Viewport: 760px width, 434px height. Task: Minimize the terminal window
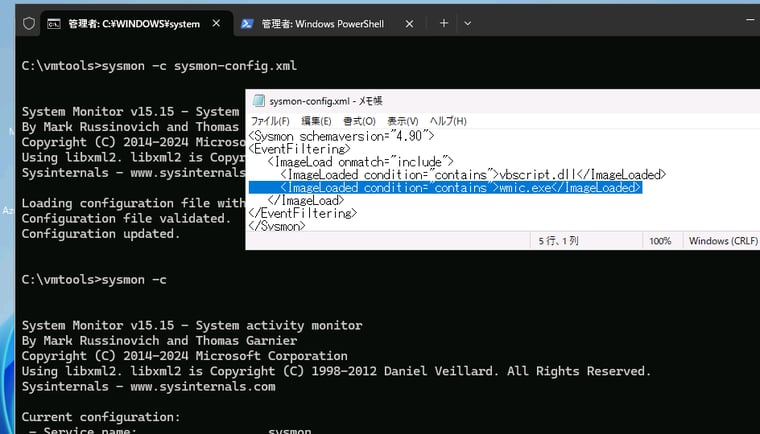(750, 20)
